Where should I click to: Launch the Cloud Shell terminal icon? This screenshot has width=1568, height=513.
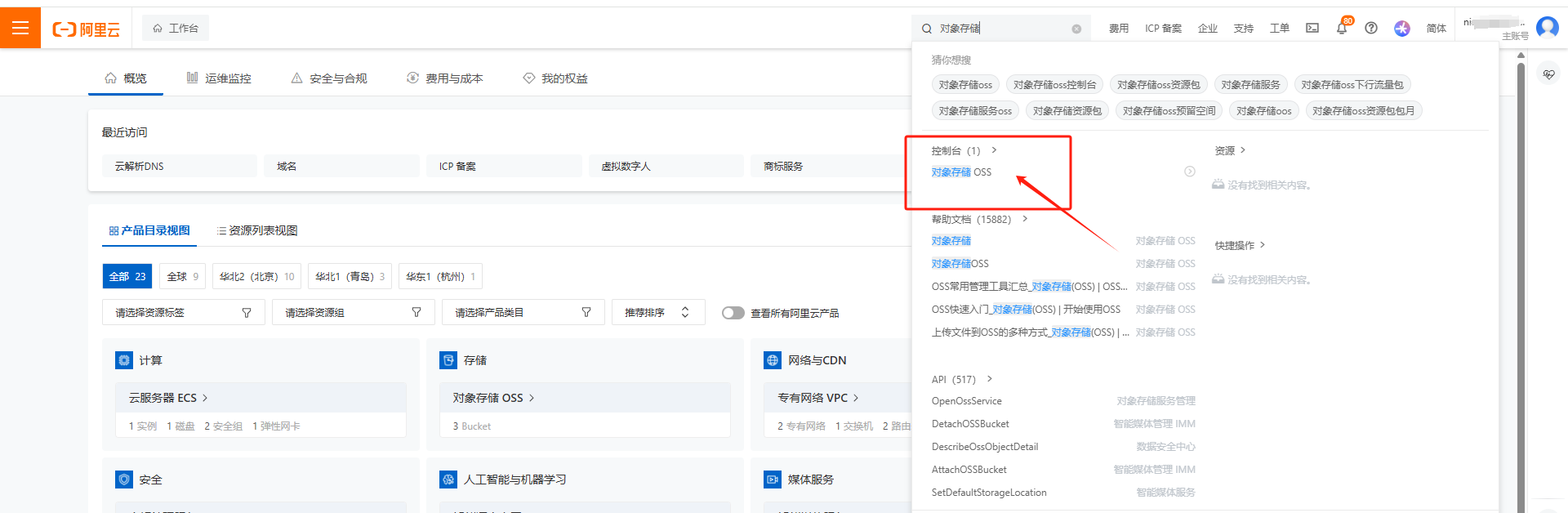click(1312, 28)
